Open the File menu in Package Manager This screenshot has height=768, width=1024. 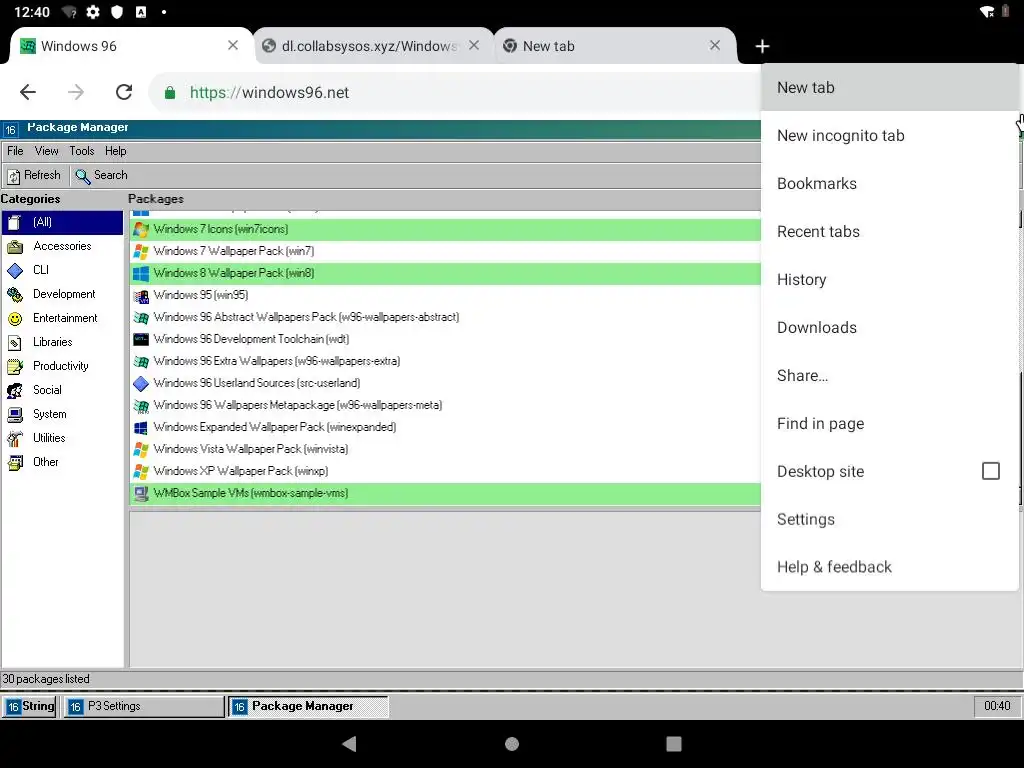pyautogui.click(x=15, y=151)
